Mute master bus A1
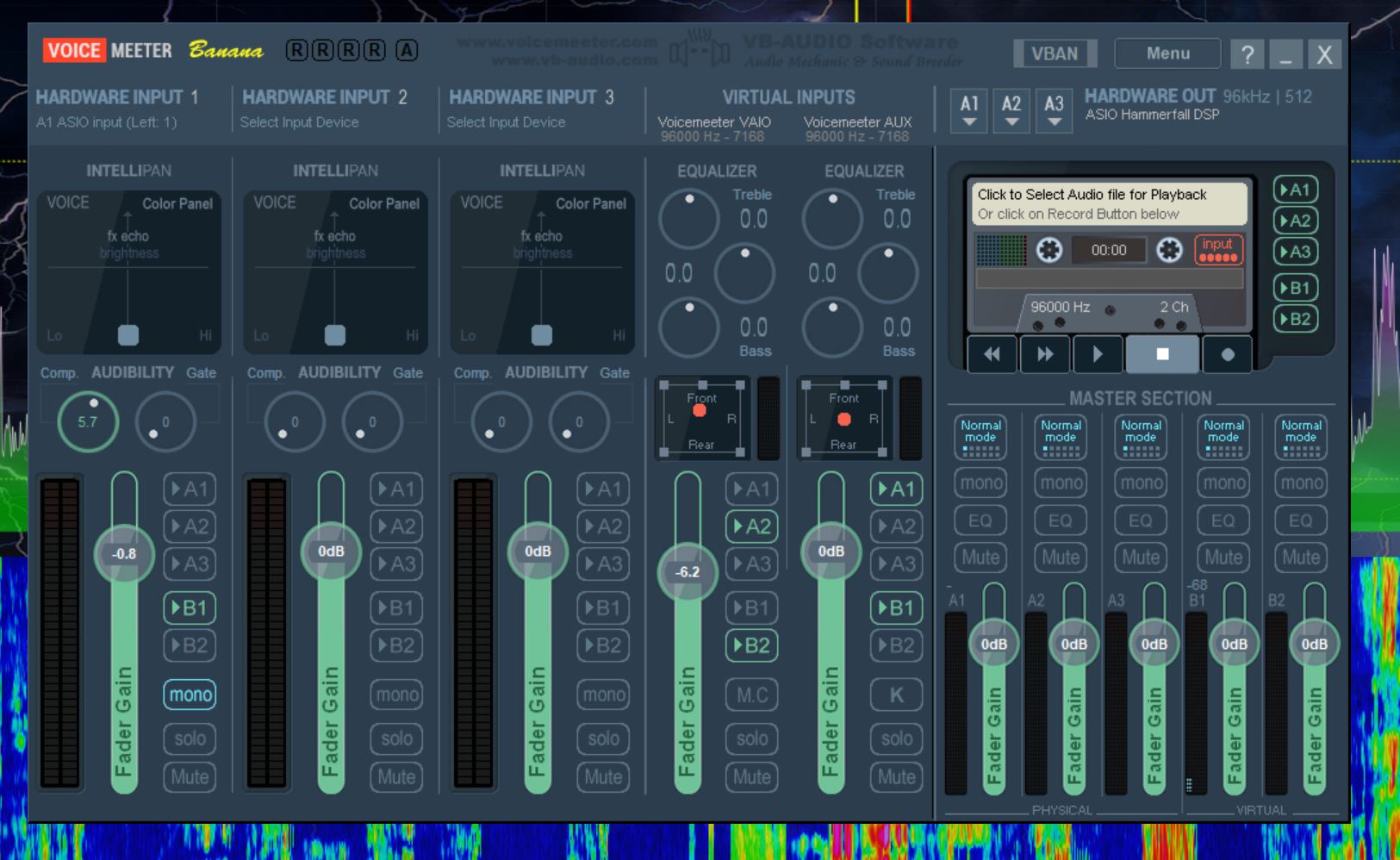This screenshot has width=1400, height=860. click(x=980, y=558)
